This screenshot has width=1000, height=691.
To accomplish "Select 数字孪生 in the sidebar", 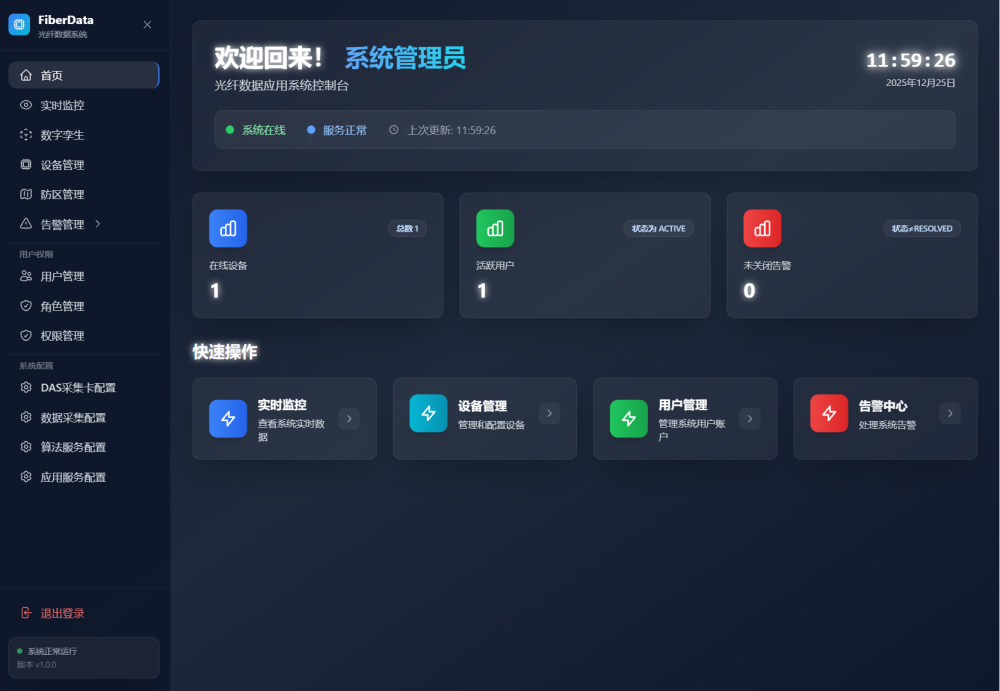I will (62, 135).
